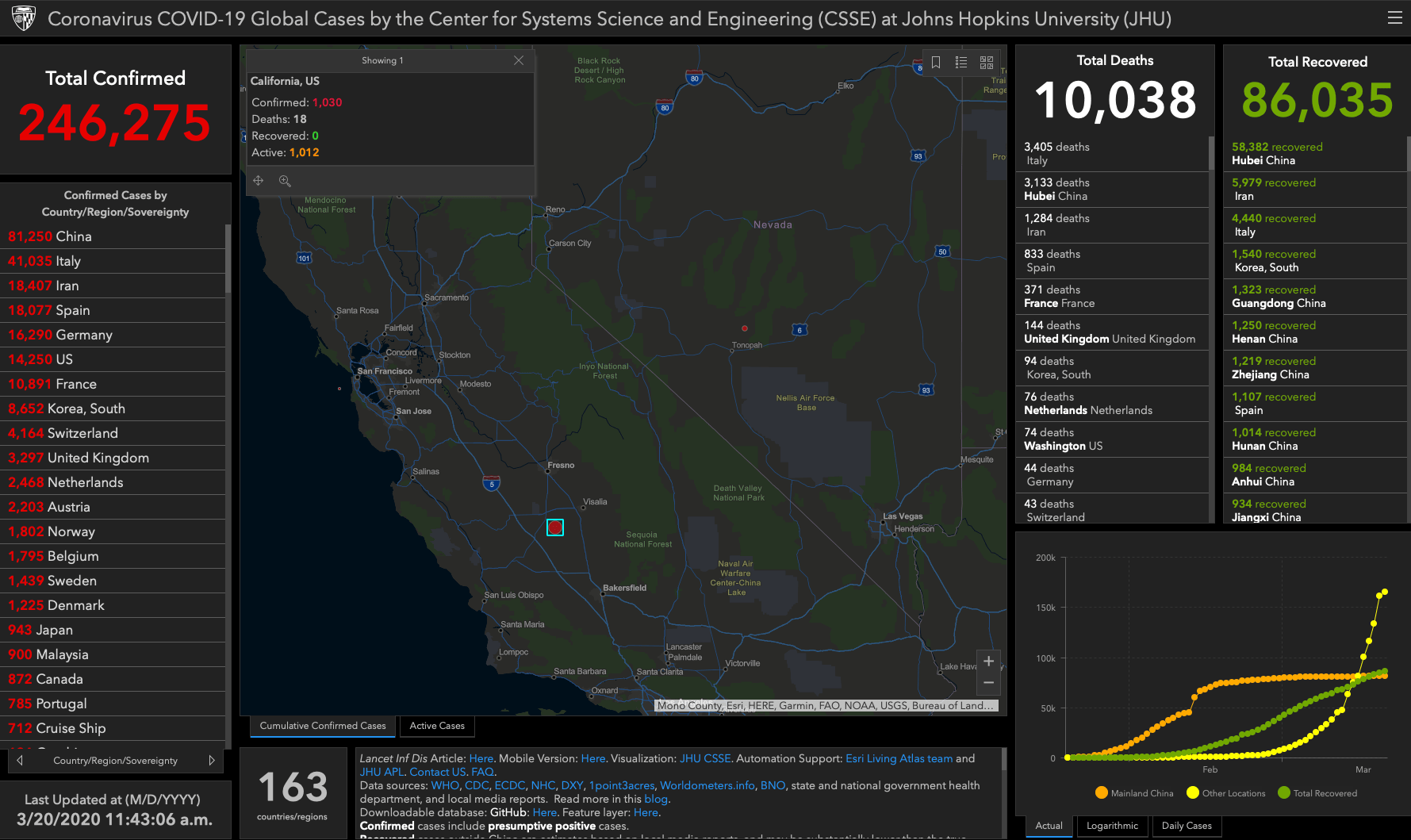The height and width of the screenshot is (840, 1411).
Task: Zoom out on the map
Action: click(x=988, y=682)
